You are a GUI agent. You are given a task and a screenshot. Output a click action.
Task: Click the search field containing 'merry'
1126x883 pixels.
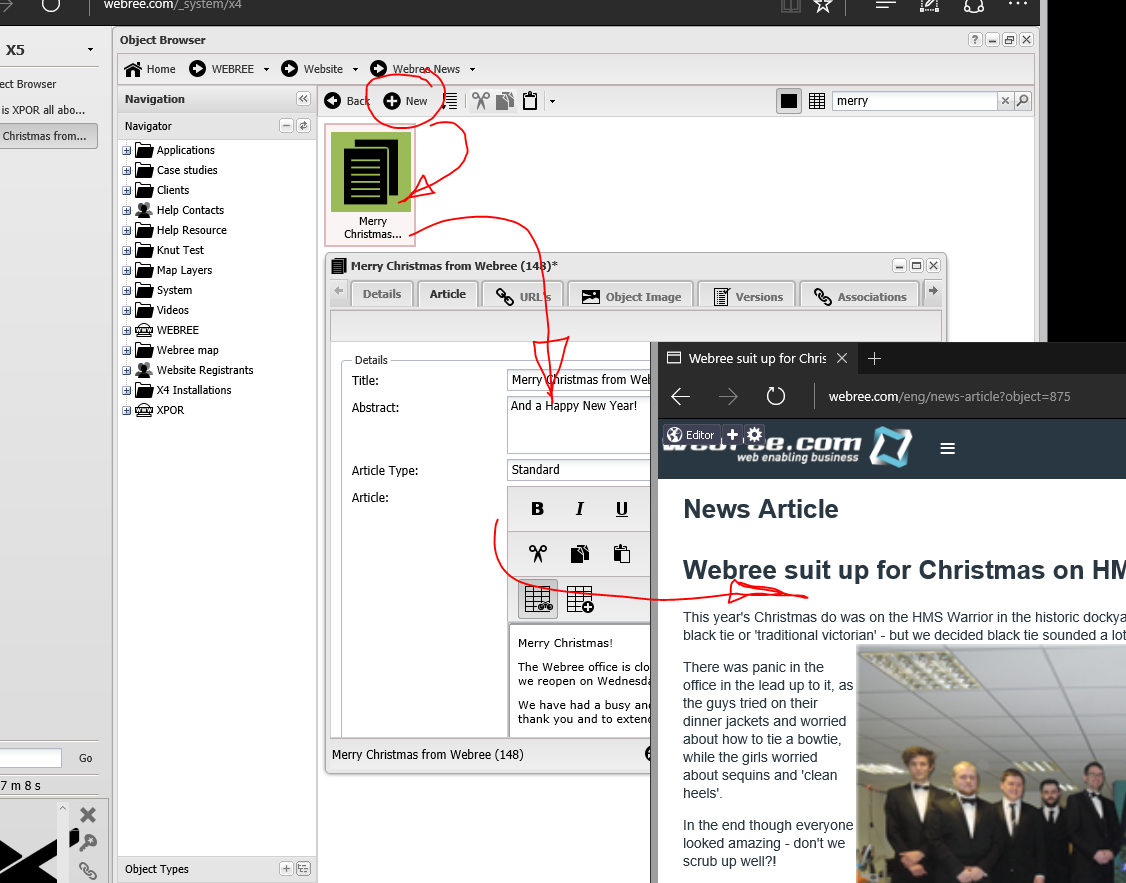pos(914,101)
